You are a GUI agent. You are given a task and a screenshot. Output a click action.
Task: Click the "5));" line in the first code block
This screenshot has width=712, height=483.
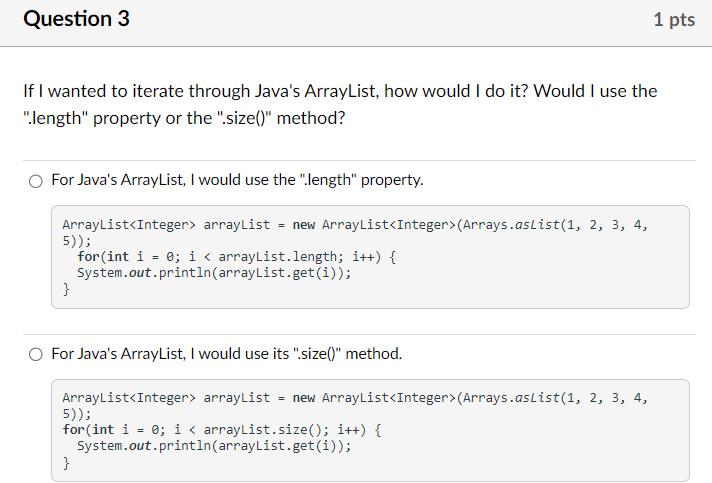[77, 241]
